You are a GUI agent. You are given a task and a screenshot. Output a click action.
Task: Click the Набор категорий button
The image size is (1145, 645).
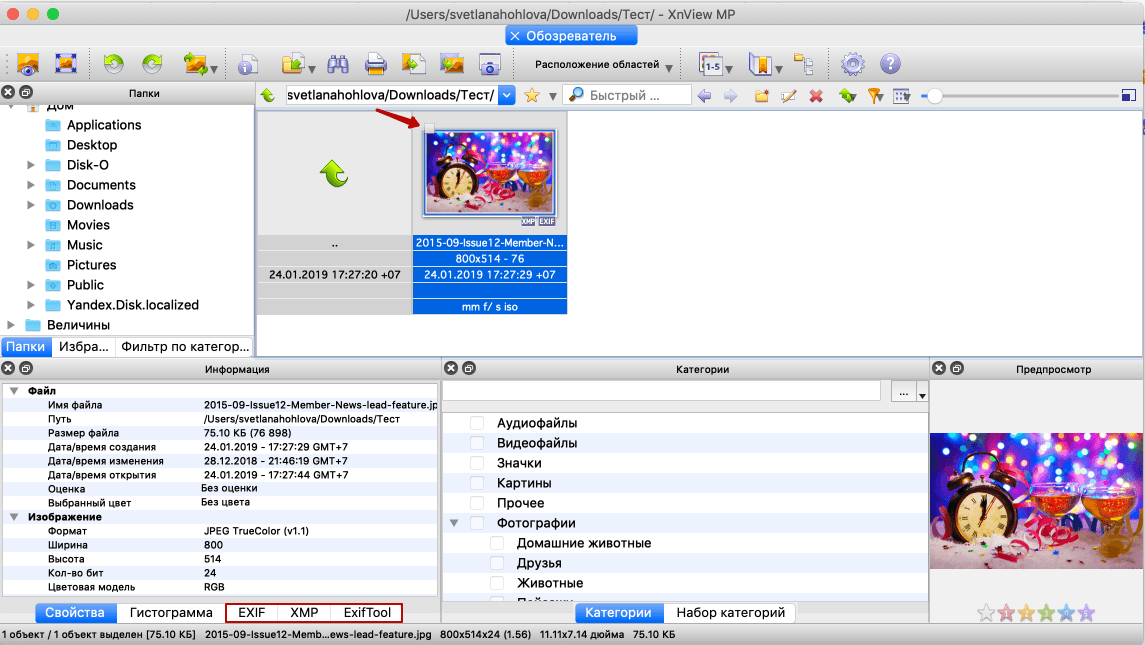(730, 613)
